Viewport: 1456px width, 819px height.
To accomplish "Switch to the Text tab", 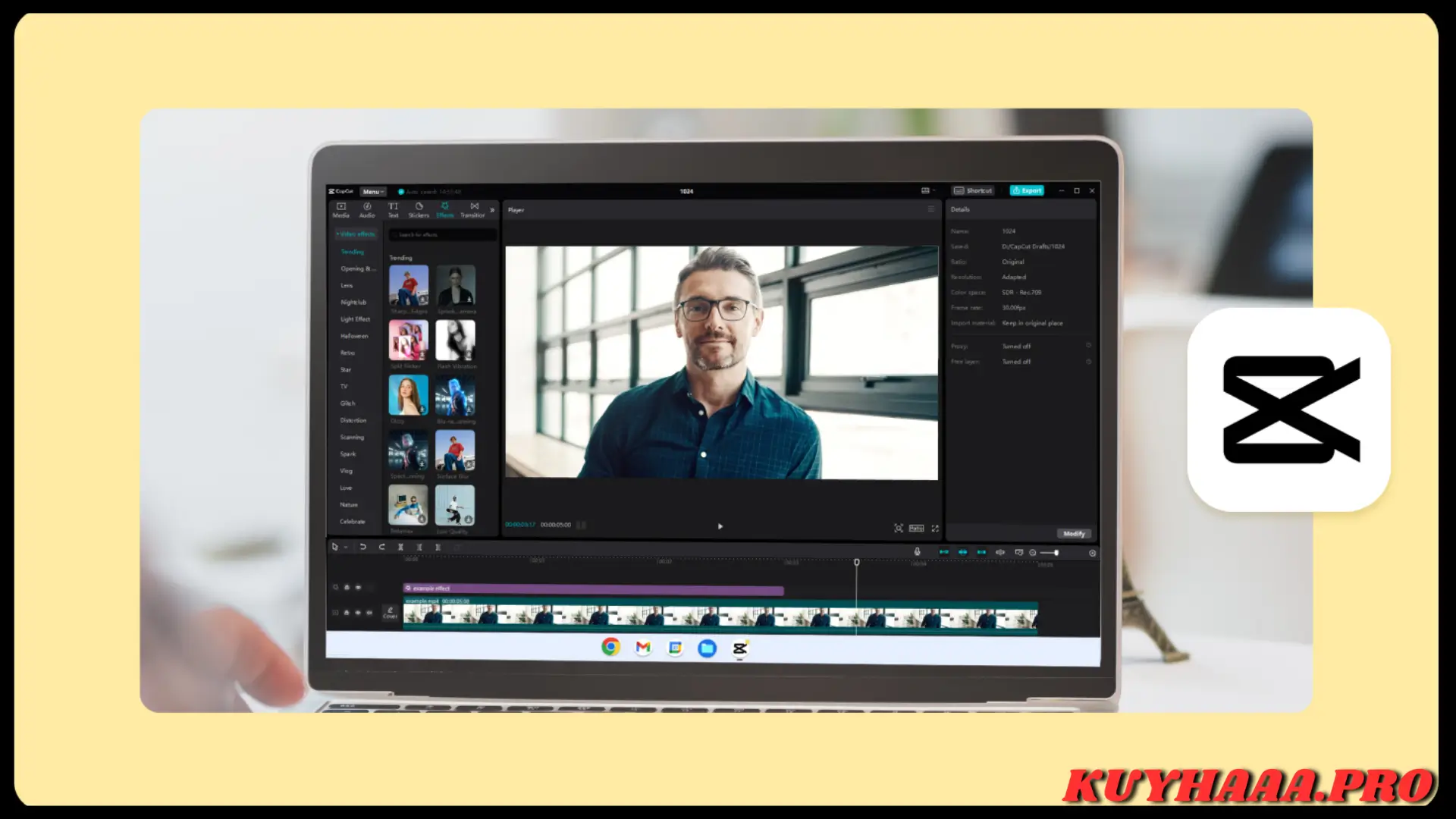I will click(393, 210).
